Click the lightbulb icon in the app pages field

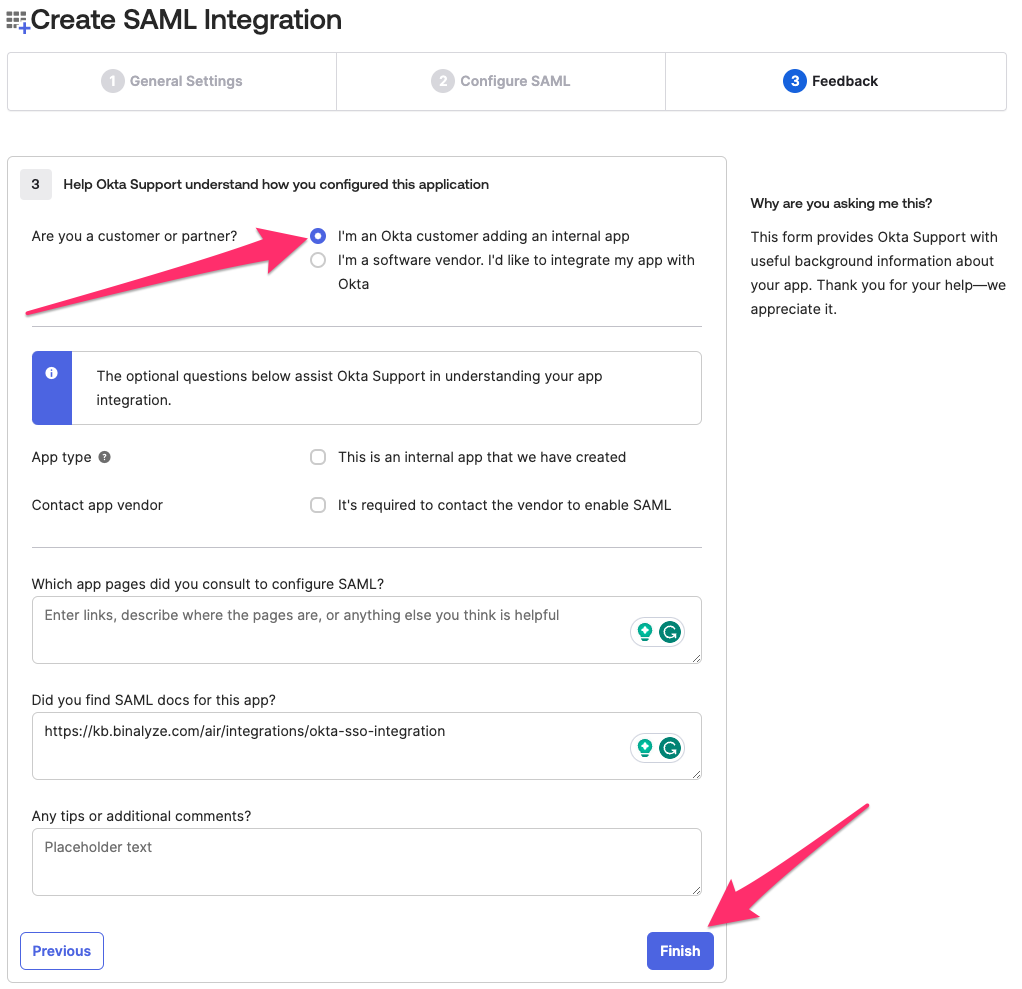click(x=645, y=631)
